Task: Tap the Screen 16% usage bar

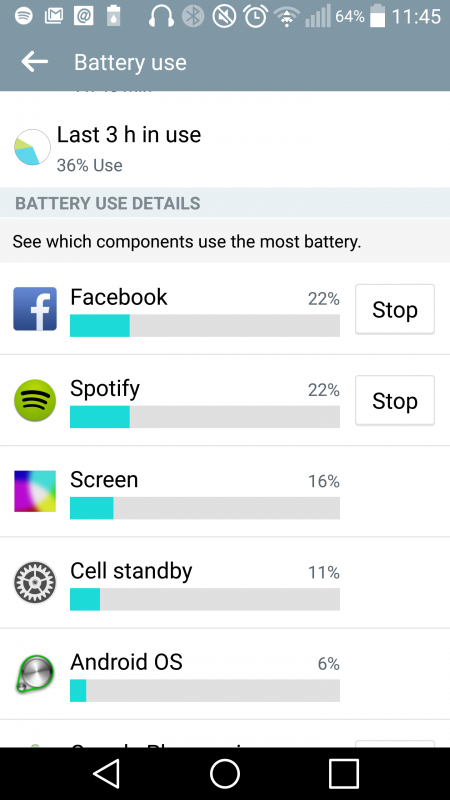Action: [x=205, y=508]
